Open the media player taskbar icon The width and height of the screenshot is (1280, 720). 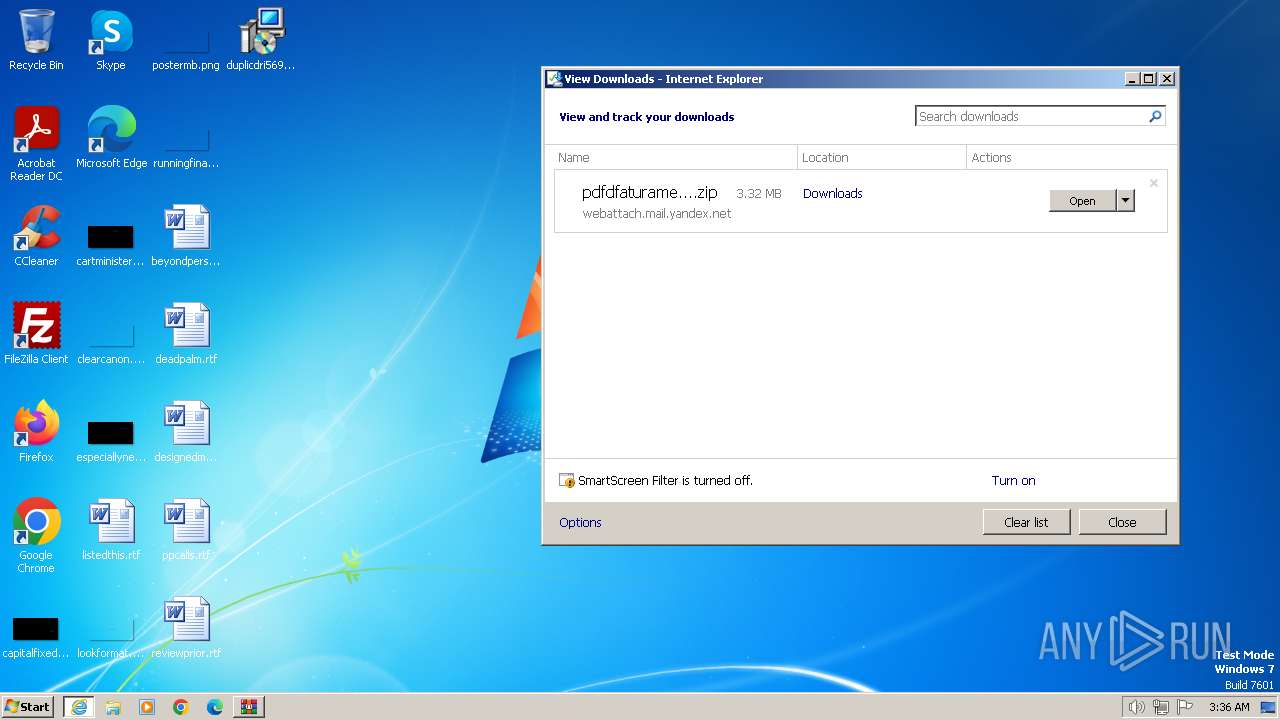(x=147, y=707)
